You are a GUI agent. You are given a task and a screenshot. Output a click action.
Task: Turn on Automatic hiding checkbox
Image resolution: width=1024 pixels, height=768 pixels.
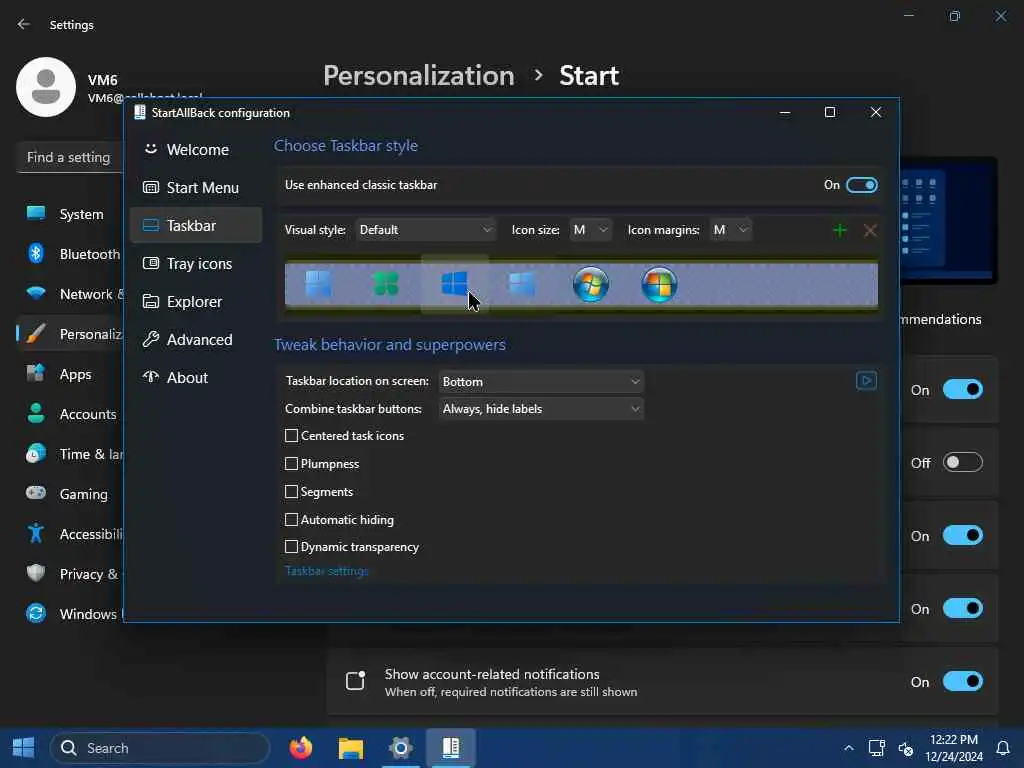[291, 520]
